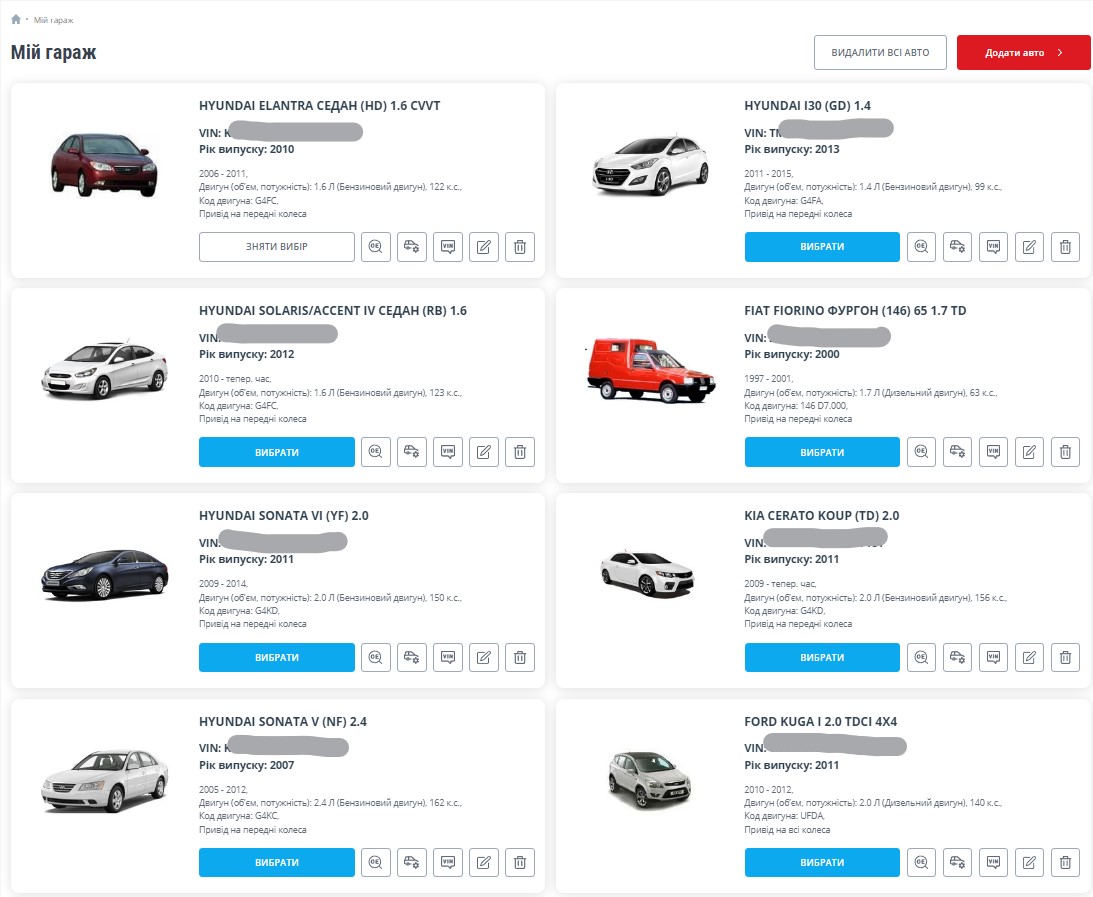The image size is (1093, 897).
Task: Select the Fiat Fiorino with 'Вибрати'
Action: click(822, 452)
